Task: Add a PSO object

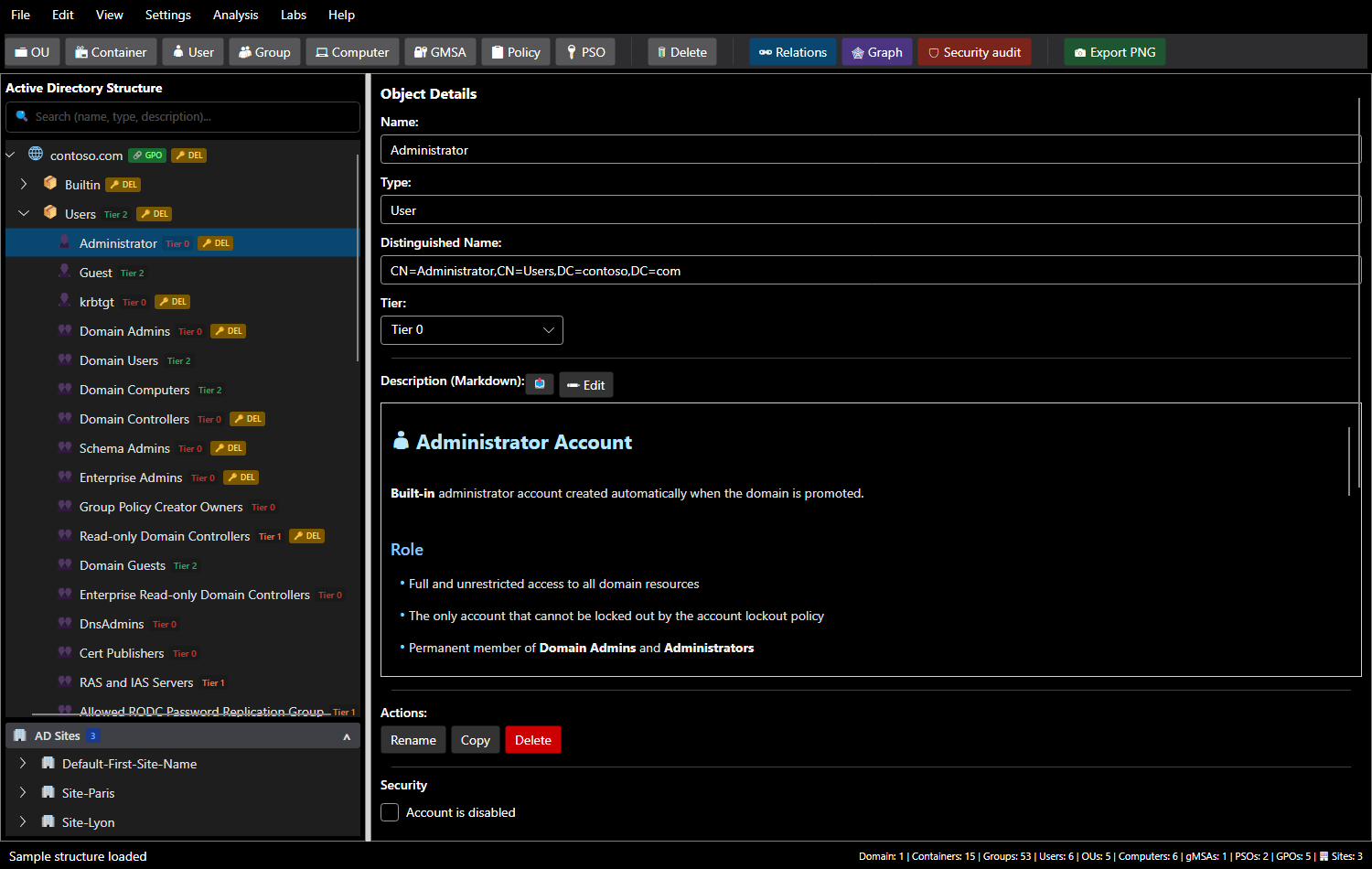Action: pyautogui.click(x=585, y=52)
